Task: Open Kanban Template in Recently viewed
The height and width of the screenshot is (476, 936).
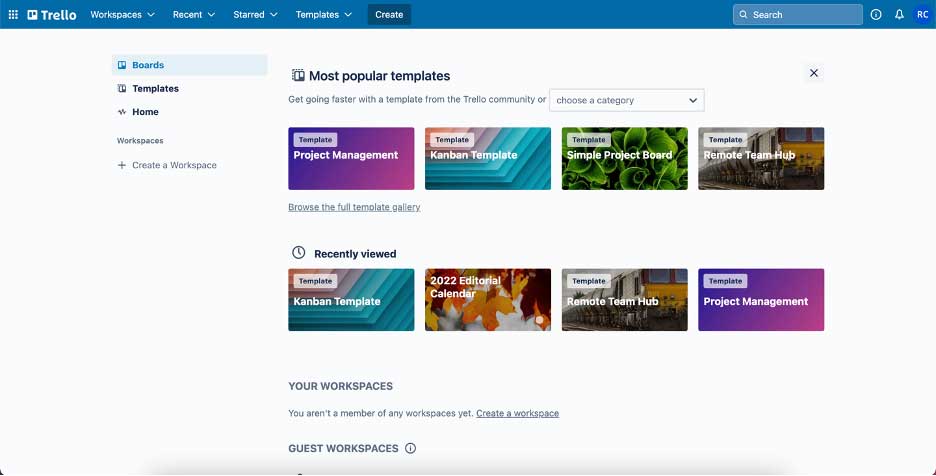Action: tap(351, 300)
